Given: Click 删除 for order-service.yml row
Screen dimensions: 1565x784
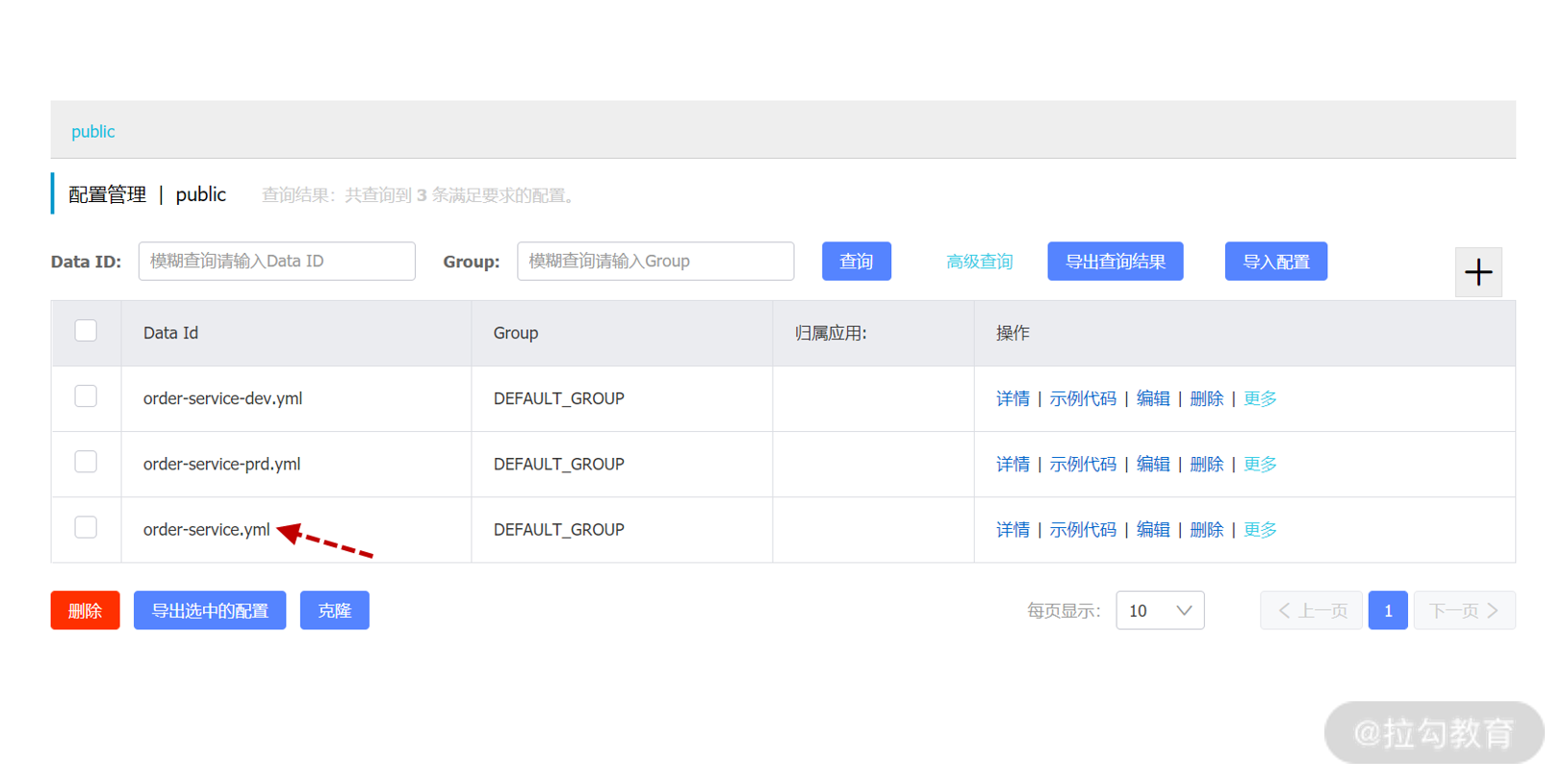Looking at the screenshot, I should click(1207, 529).
